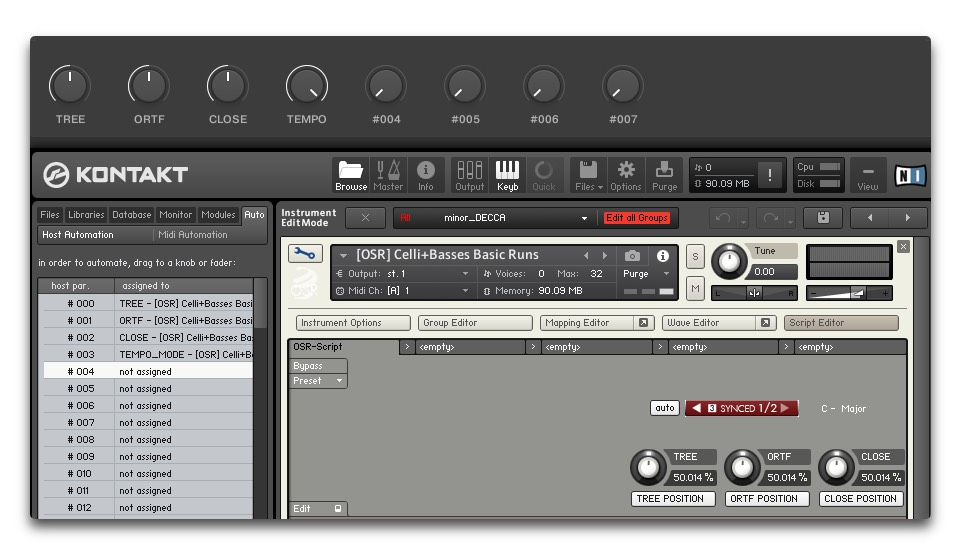
Task: Select the Midi Automation tab
Action: click(193, 235)
